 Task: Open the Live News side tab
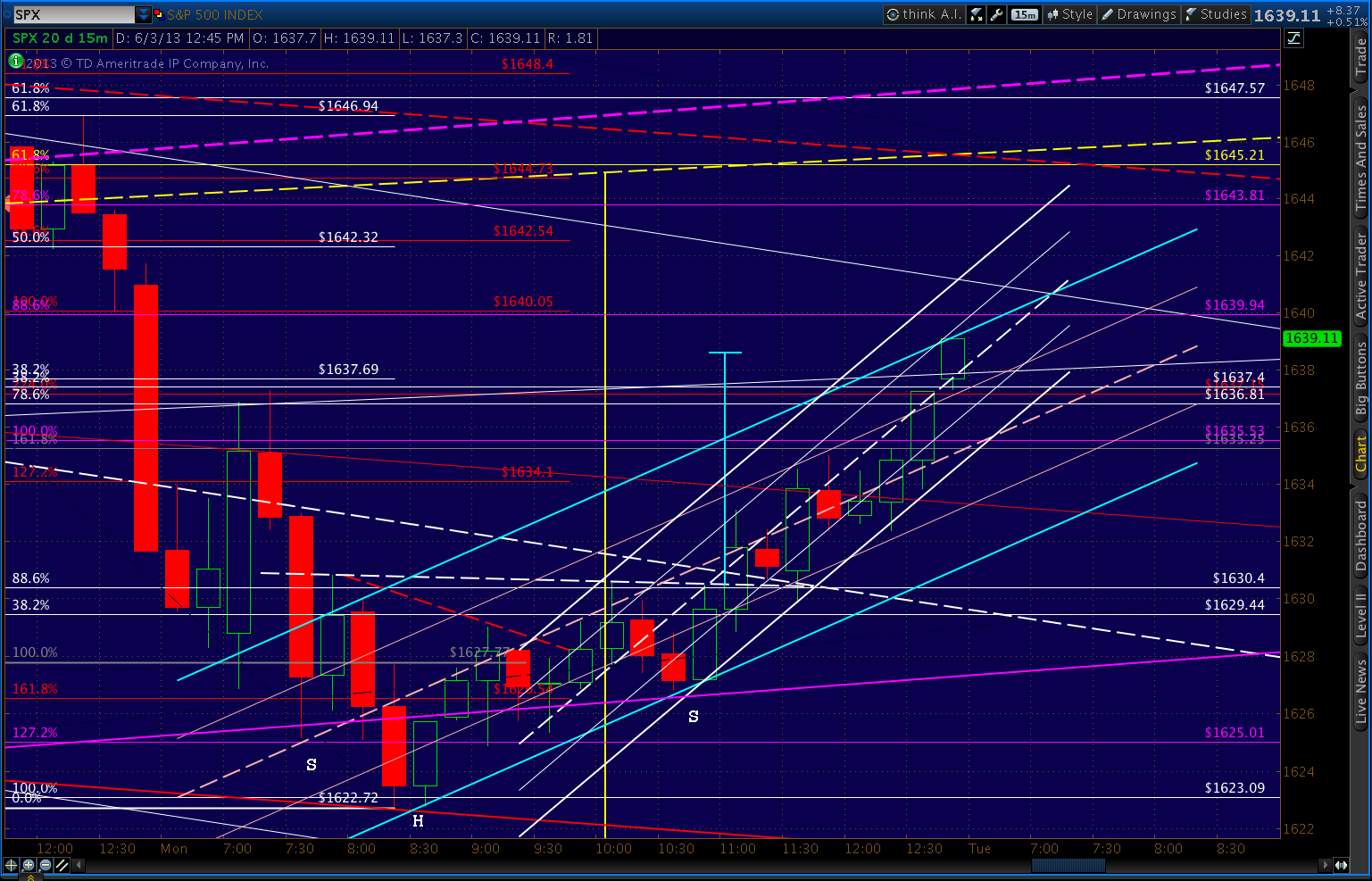[1360, 690]
